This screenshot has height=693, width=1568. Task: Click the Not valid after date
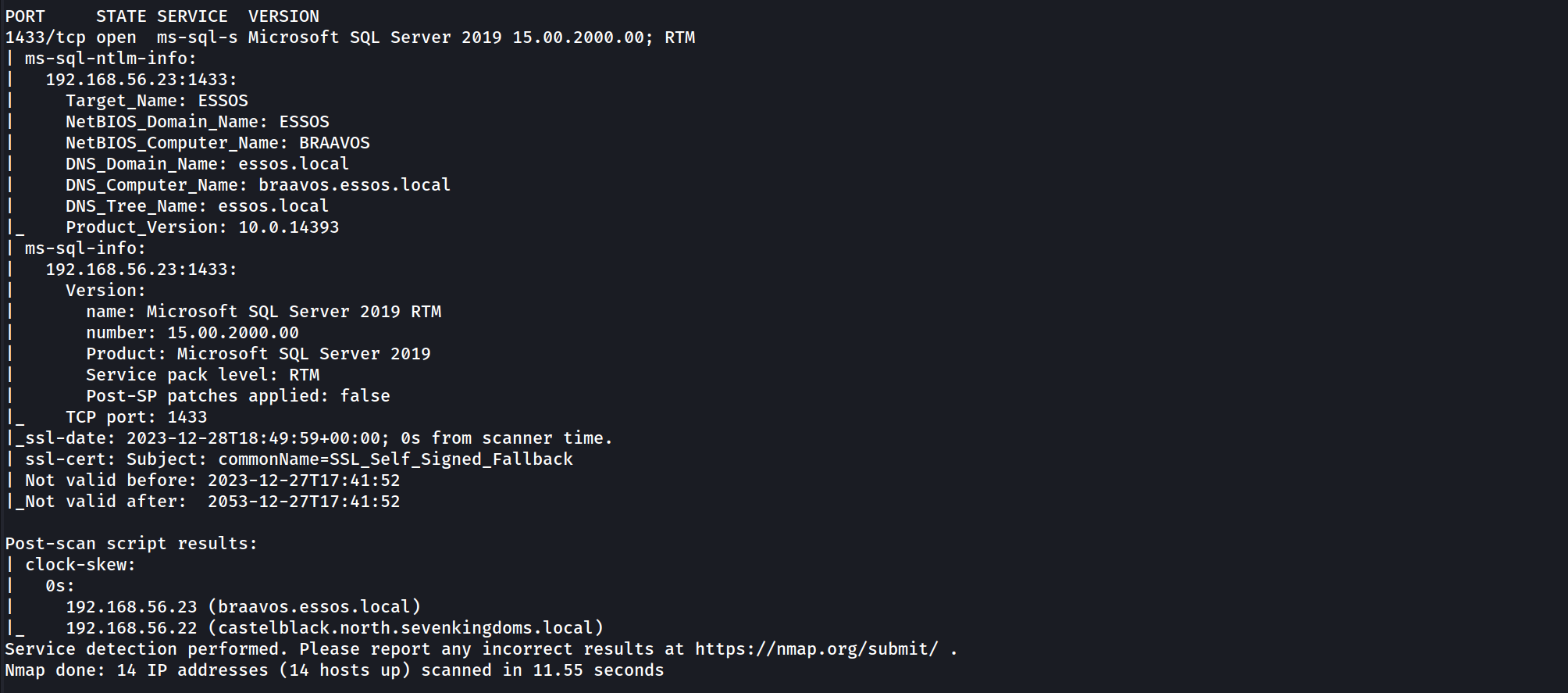[304, 502]
